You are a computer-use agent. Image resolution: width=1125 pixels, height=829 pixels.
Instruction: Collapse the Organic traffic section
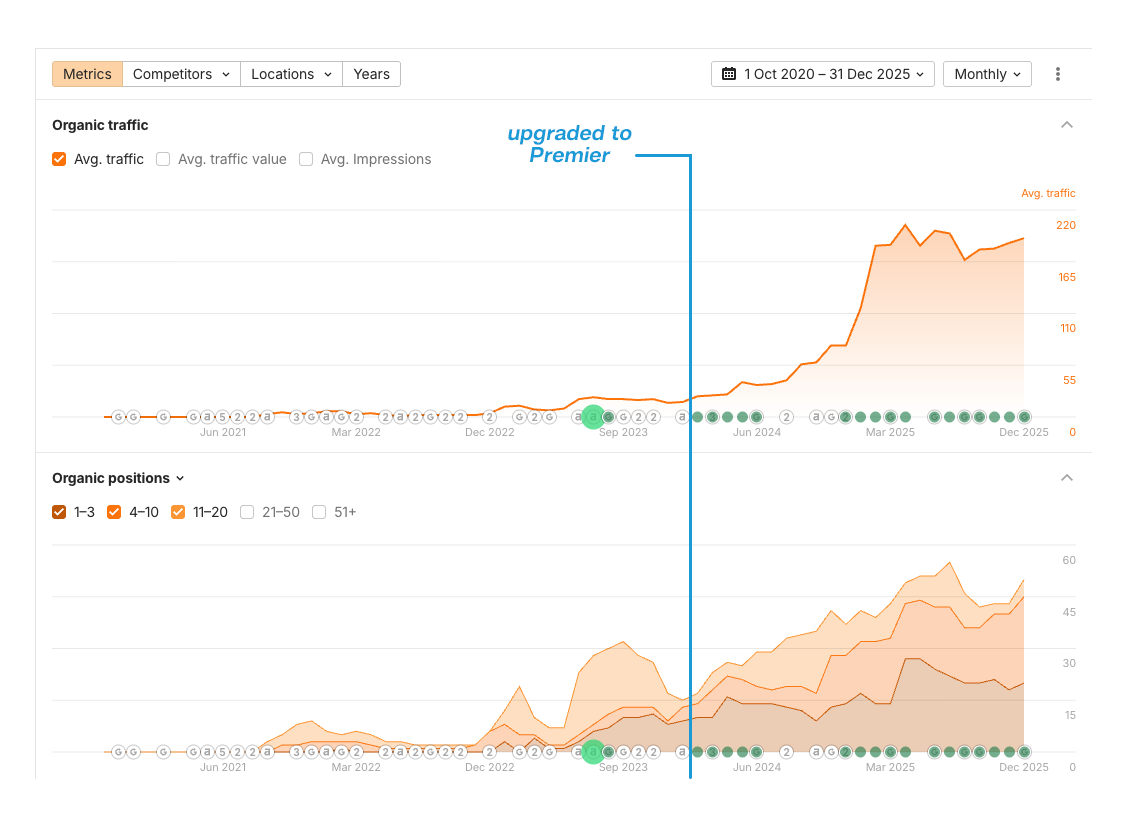click(x=1067, y=125)
